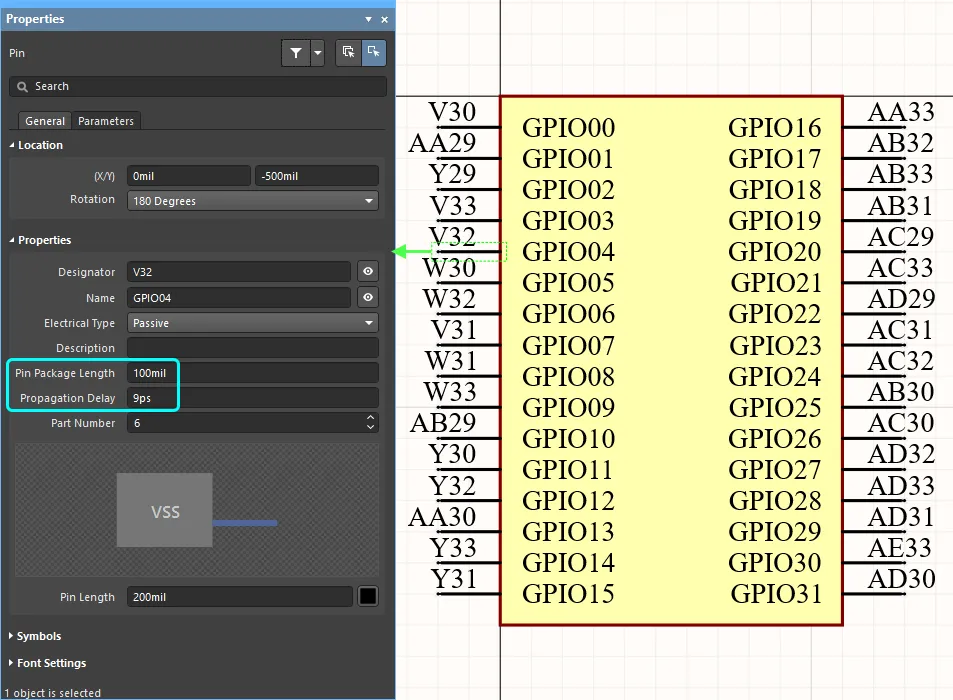Click the GPIO31 pin name
The image size is (953, 700).
pyautogui.click(x=776, y=594)
